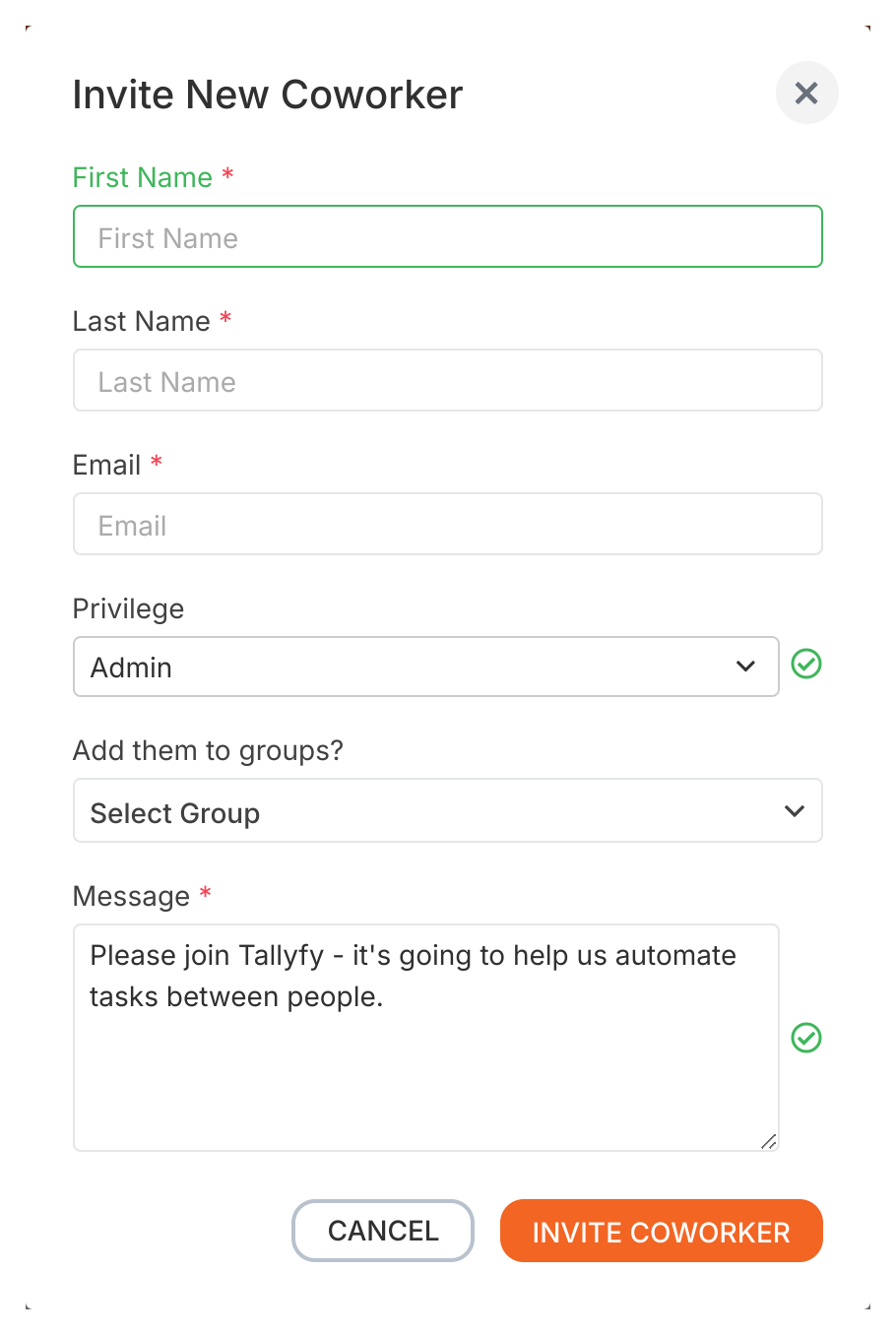Click the green-highlighted First Name label

point(143,177)
